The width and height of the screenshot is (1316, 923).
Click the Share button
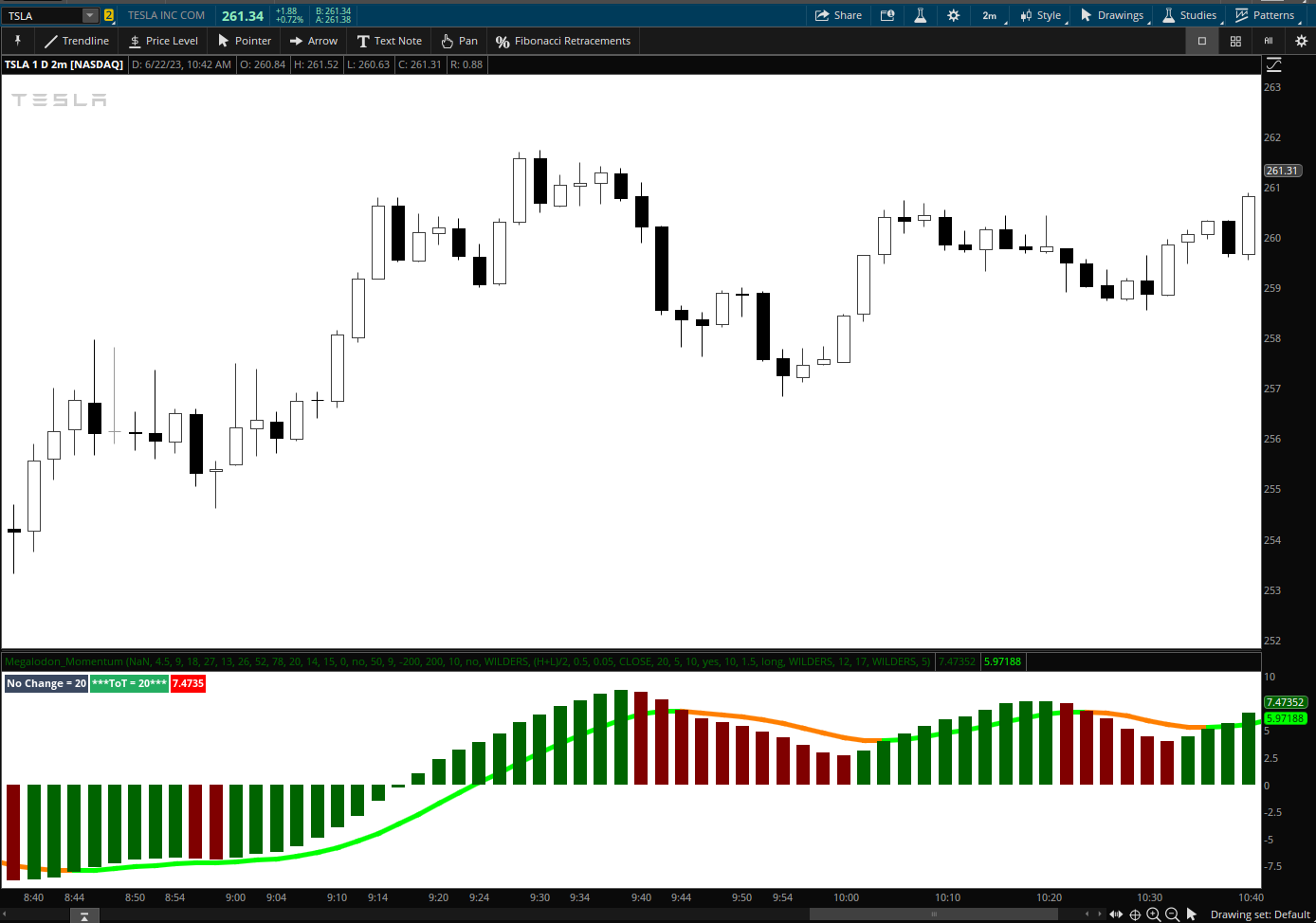(838, 15)
